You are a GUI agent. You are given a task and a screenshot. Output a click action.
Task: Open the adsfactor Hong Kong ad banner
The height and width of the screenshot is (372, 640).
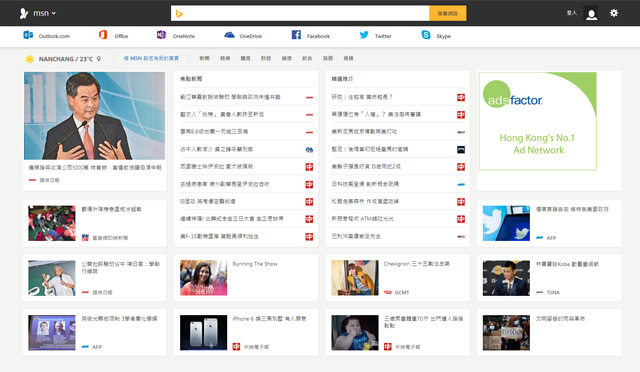coord(538,121)
